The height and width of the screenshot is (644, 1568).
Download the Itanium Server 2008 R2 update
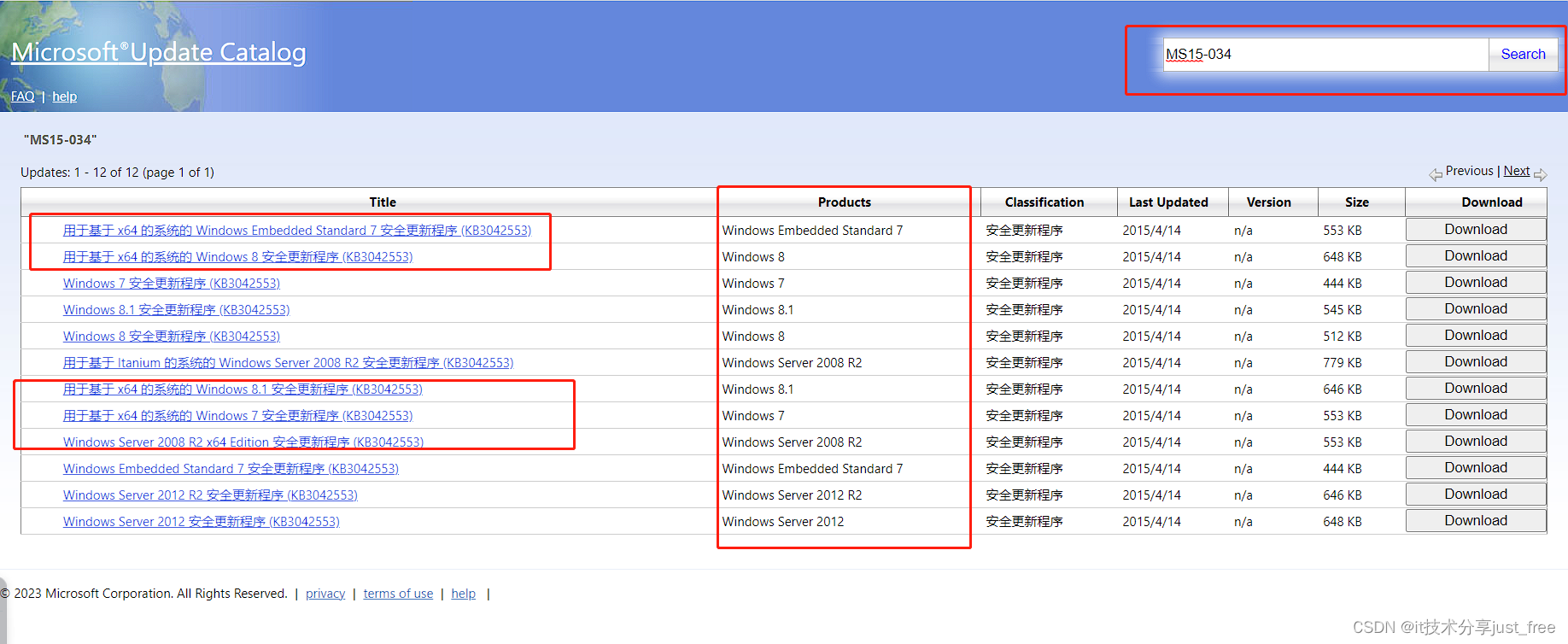pyautogui.click(x=1476, y=362)
